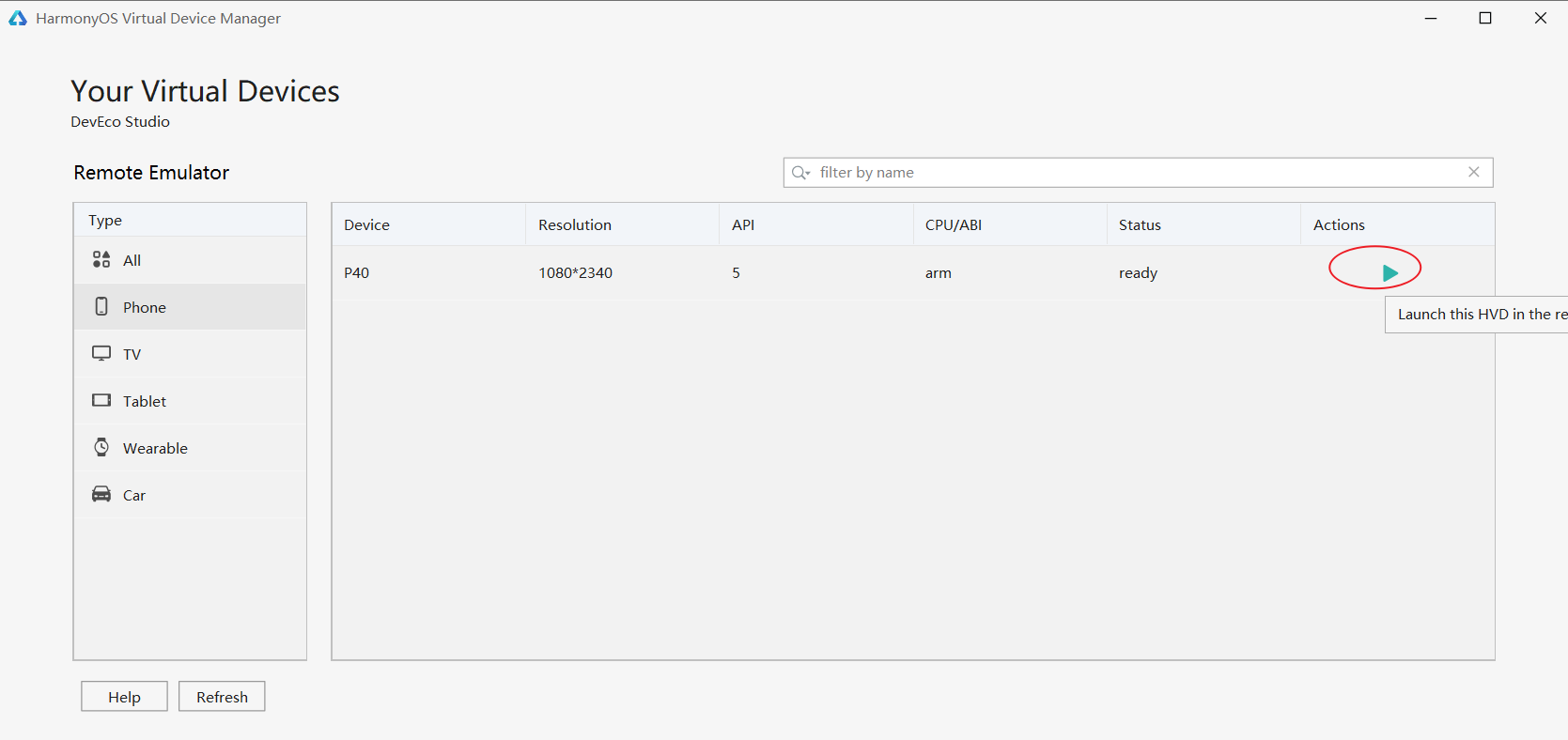This screenshot has height=740, width=1568.
Task: Minimize the Virtual Device Manager window
Action: 1431,18
